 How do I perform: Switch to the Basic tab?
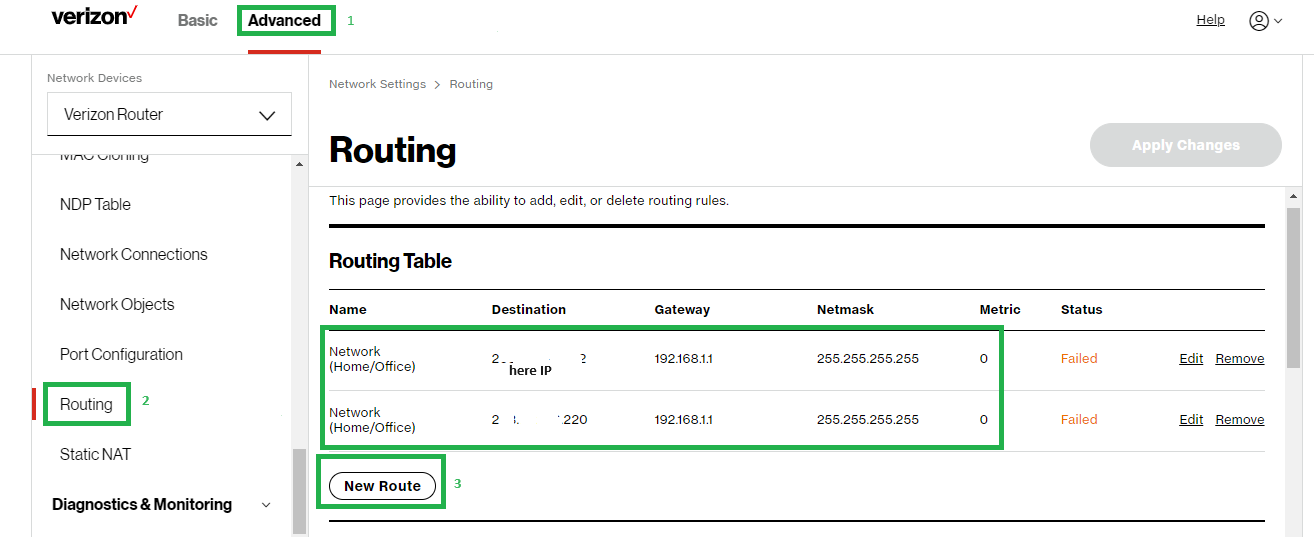(x=197, y=20)
